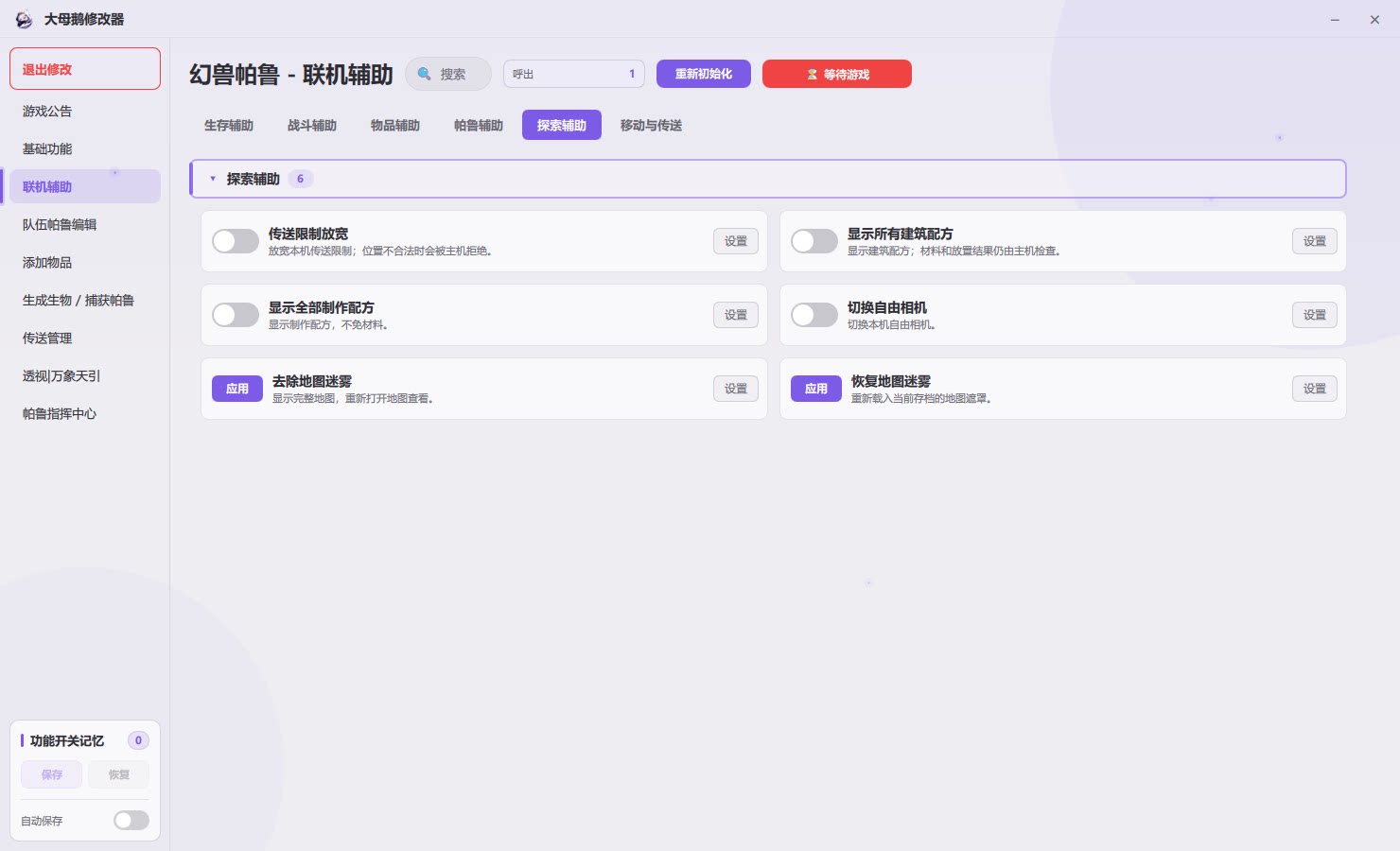Collapse the 探索辅助 section header
The width and height of the screenshot is (1400, 851).
tap(768, 179)
